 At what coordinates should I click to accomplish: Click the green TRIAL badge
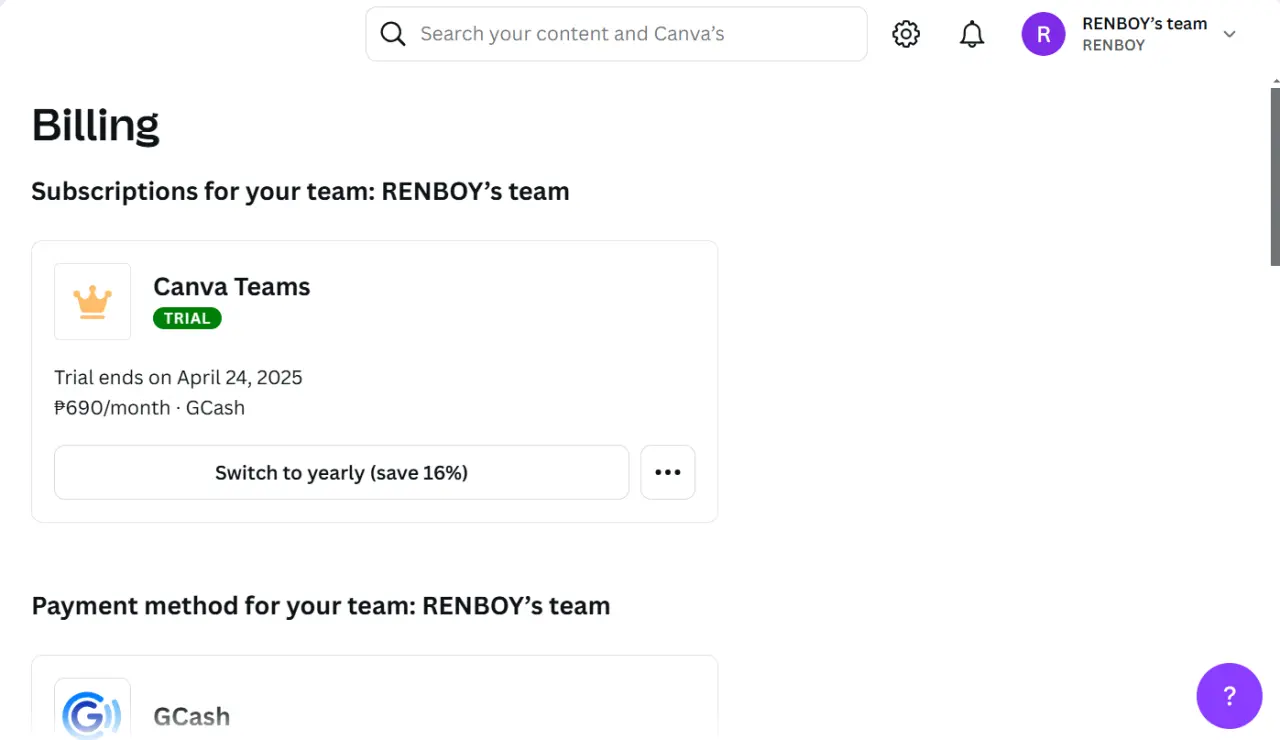coord(187,318)
